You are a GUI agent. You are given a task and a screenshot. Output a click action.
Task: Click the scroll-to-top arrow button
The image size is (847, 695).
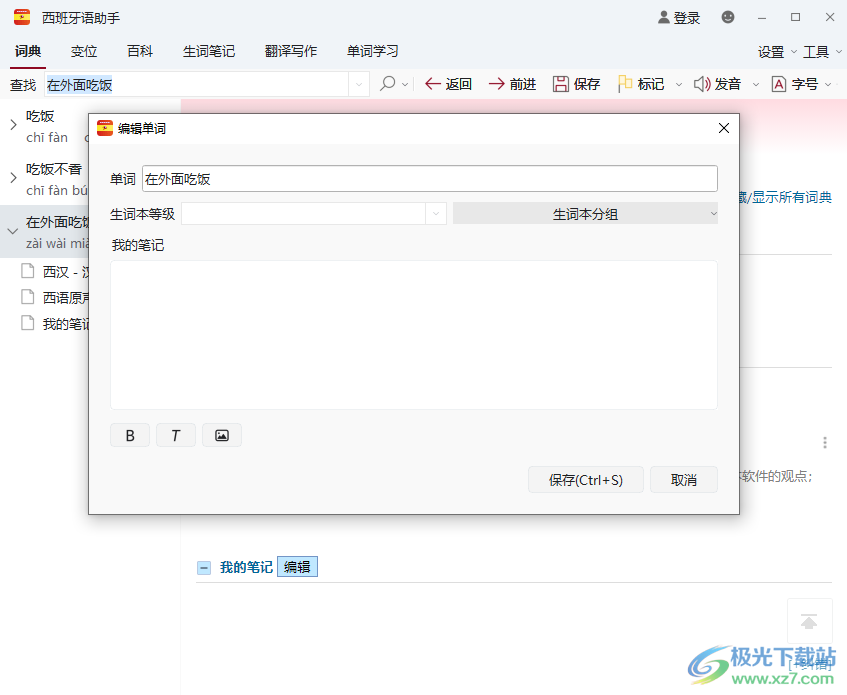pyautogui.click(x=809, y=622)
